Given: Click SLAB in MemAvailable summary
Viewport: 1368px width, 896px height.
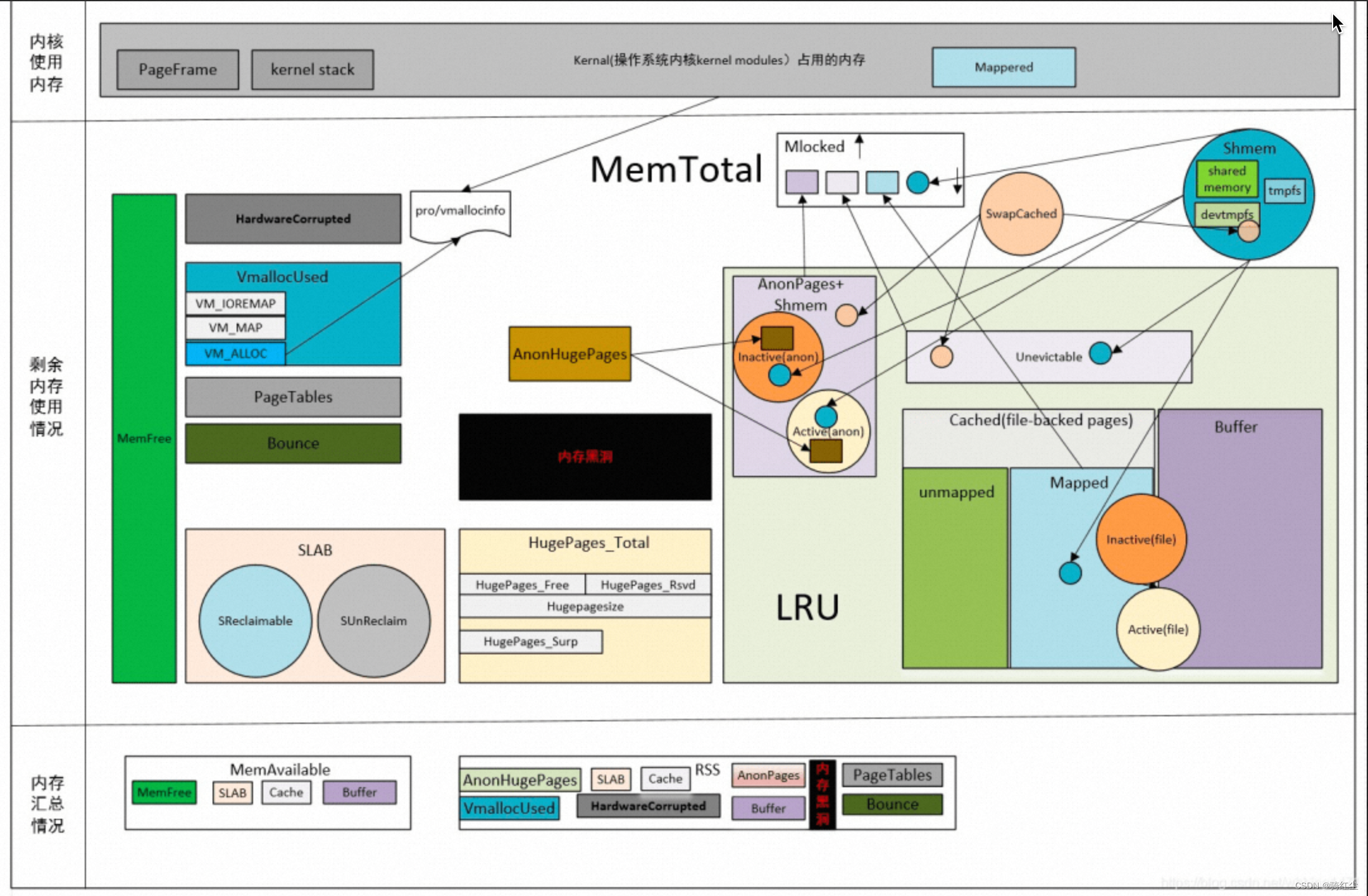Looking at the screenshot, I should 232,793.
